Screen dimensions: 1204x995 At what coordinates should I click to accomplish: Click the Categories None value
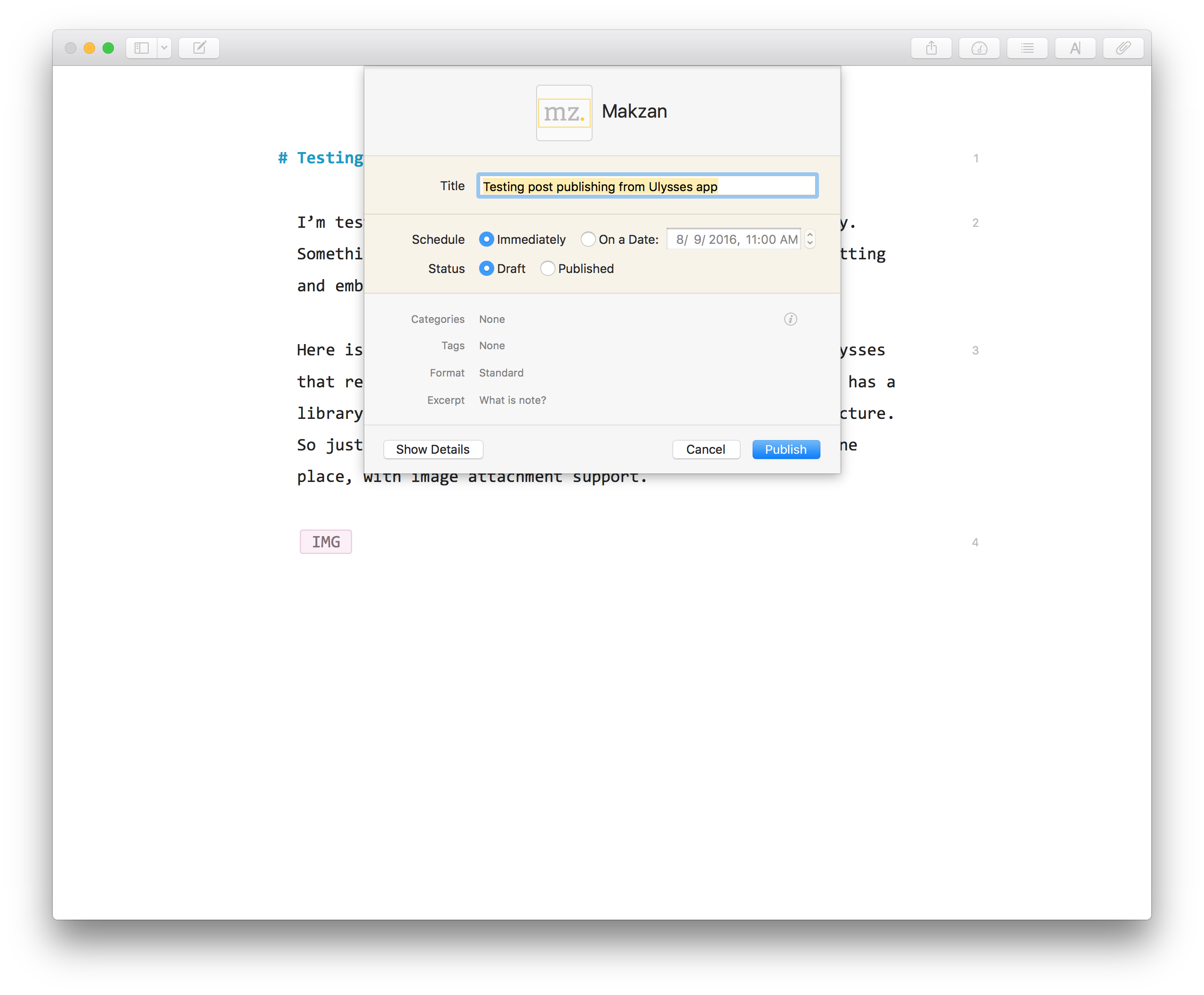click(x=492, y=319)
